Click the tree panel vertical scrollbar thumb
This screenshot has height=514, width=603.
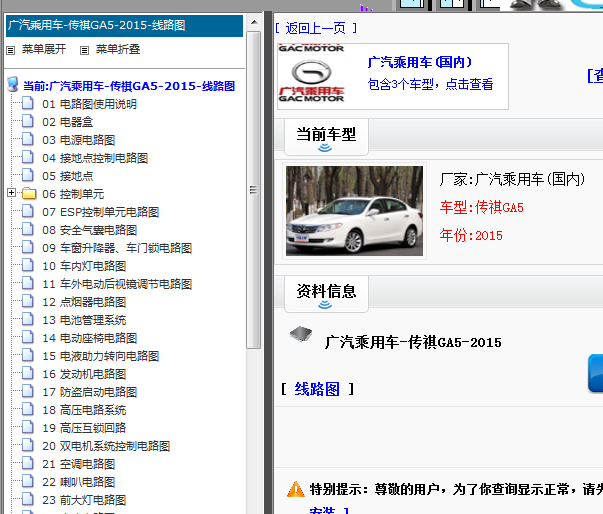click(254, 190)
